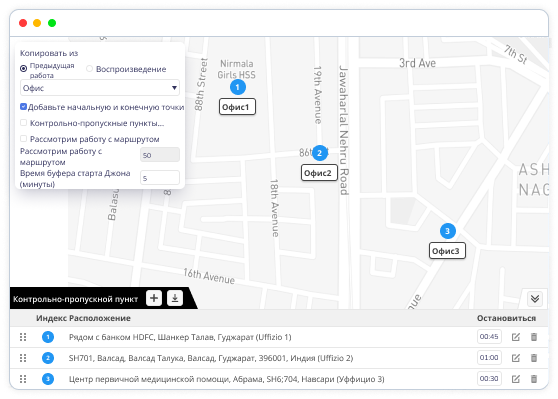558x399 pixels.
Task: Click the yellow minimize window button
Action: [x=37, y=23]
